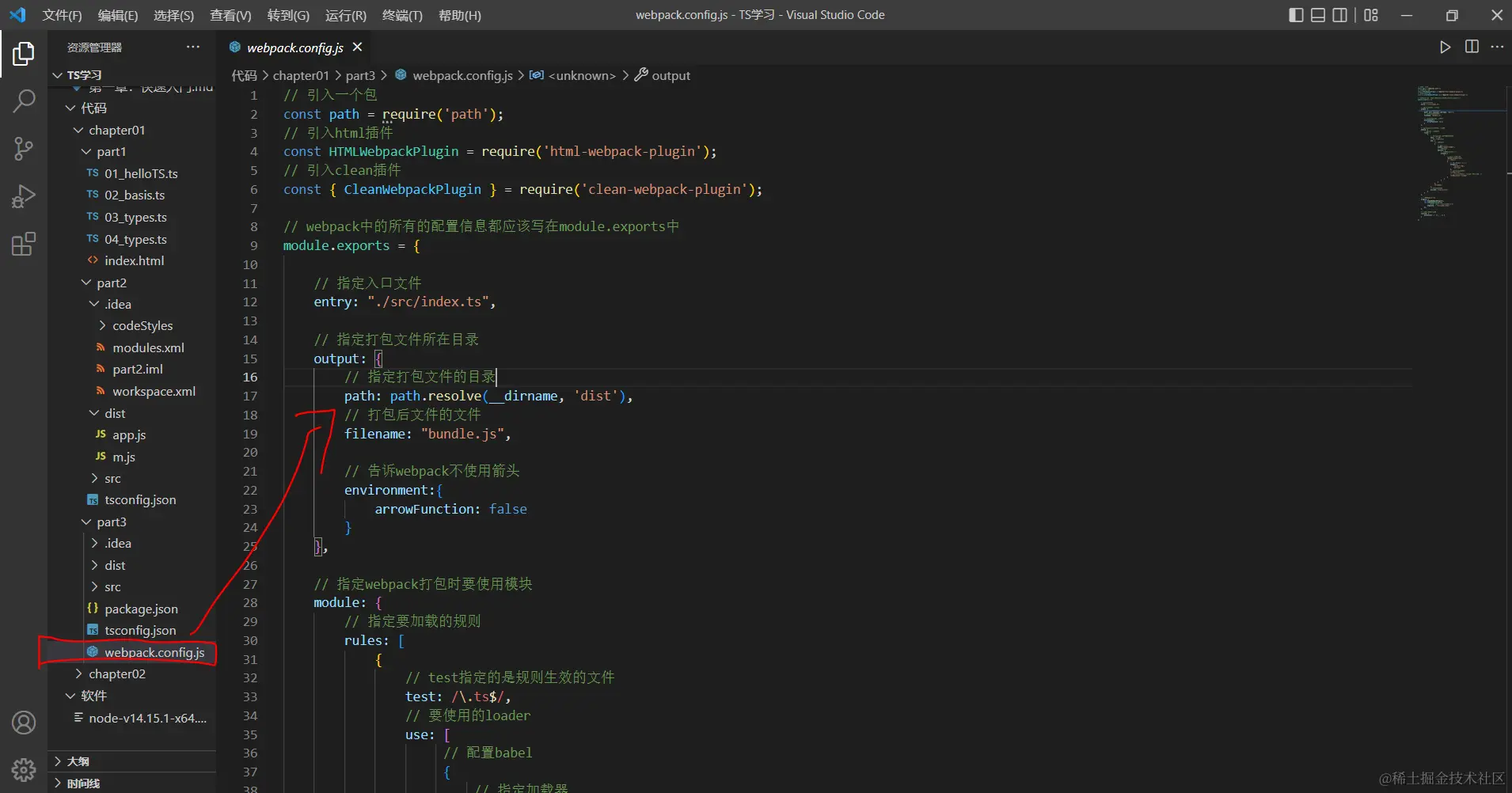Run the code with the play icon
The height and width of the screenshot is (793, 1512).
pos(1445,47)
